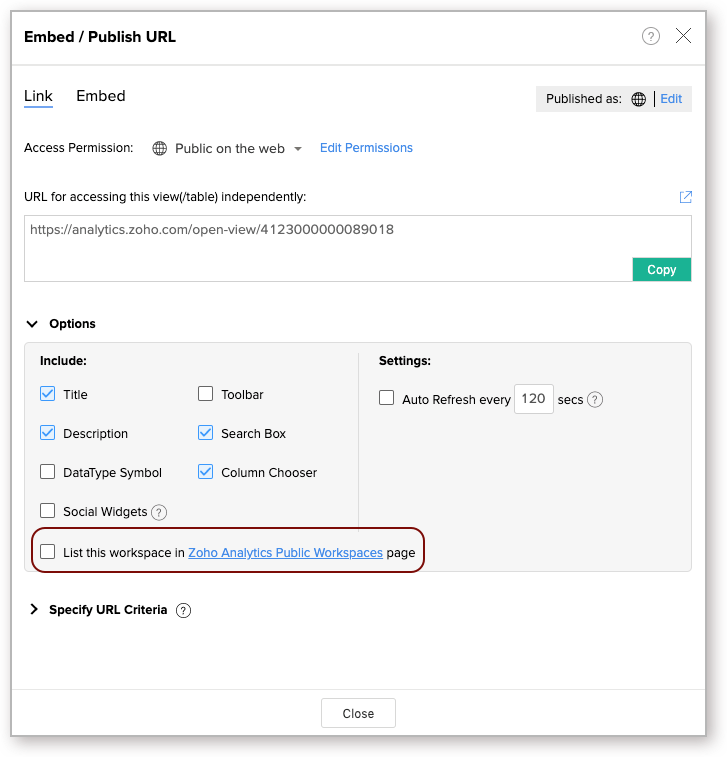
Task: Open the Zoho Analytics Public Workspaces link
Action: pos(285,552)
